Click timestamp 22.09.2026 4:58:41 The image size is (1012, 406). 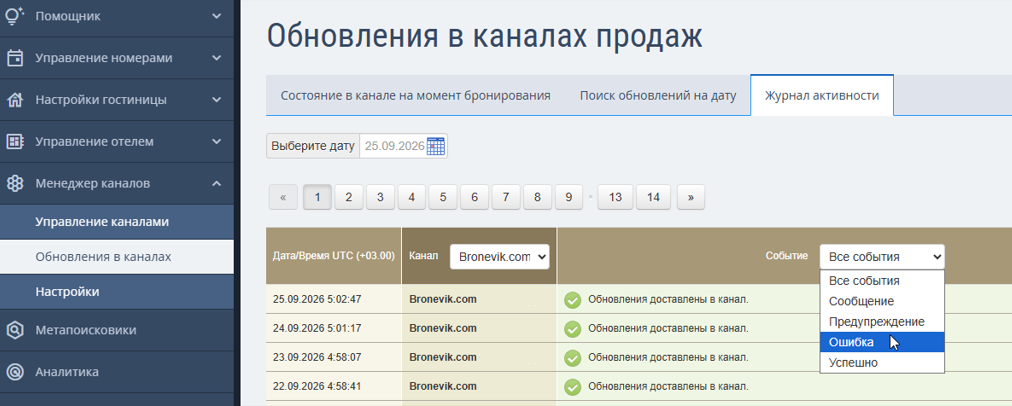(317, 386)
